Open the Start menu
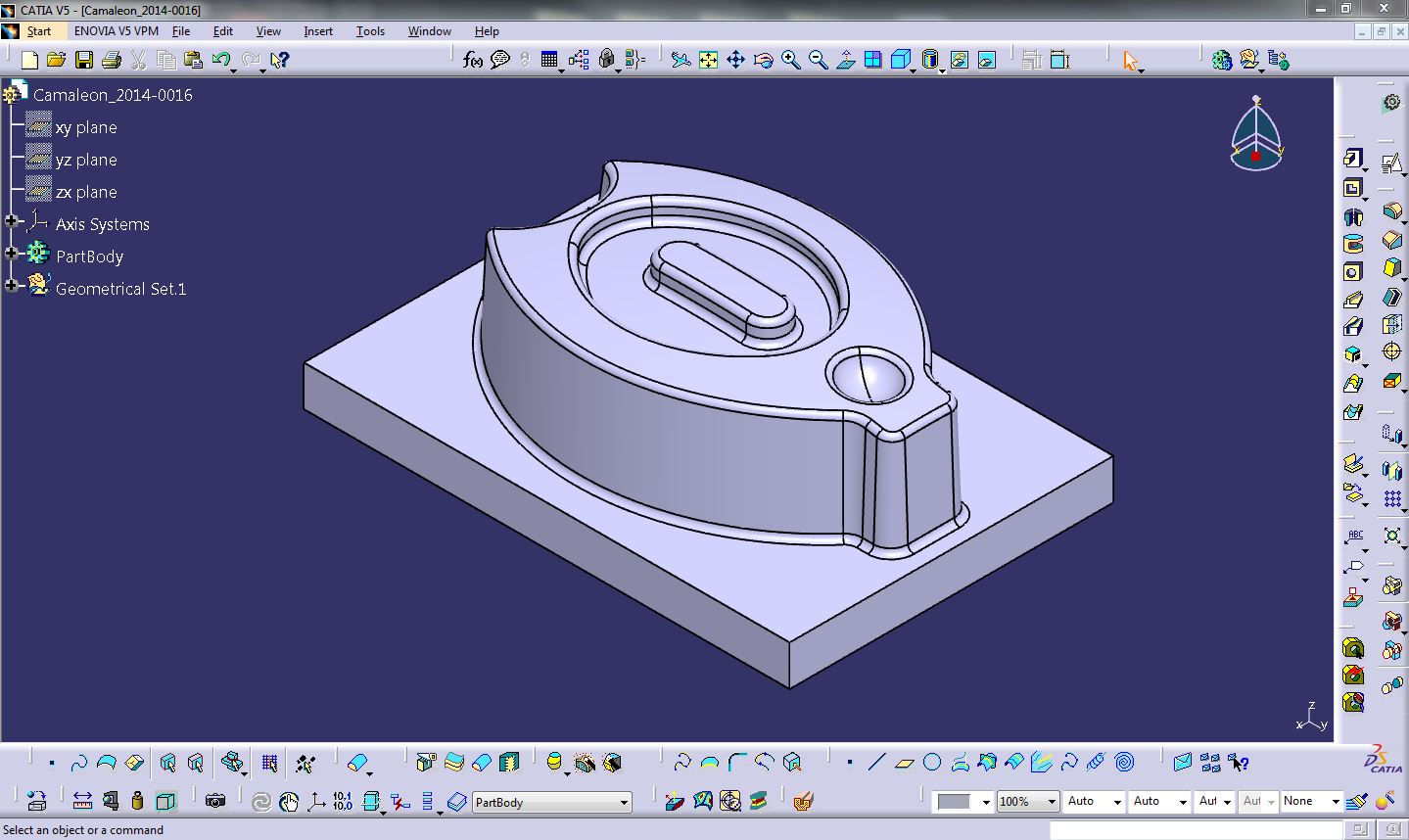 pos(38,31)
